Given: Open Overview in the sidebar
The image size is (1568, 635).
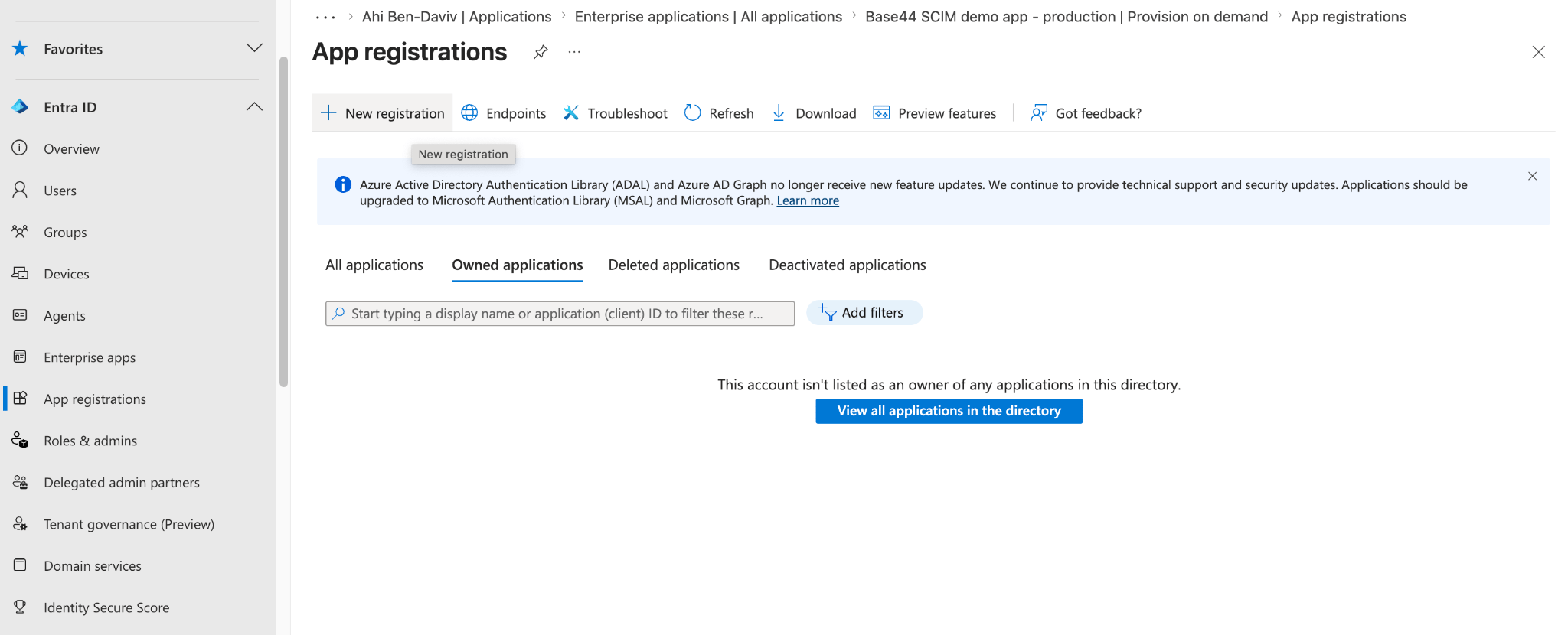Looking at the screenshot, I should (x=71, y=149).
